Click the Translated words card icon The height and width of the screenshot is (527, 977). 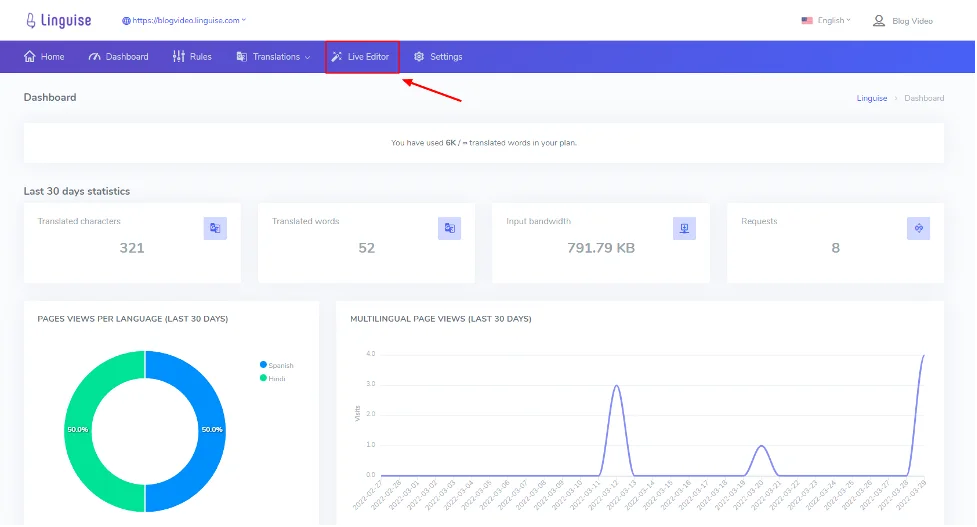[449, 229]
